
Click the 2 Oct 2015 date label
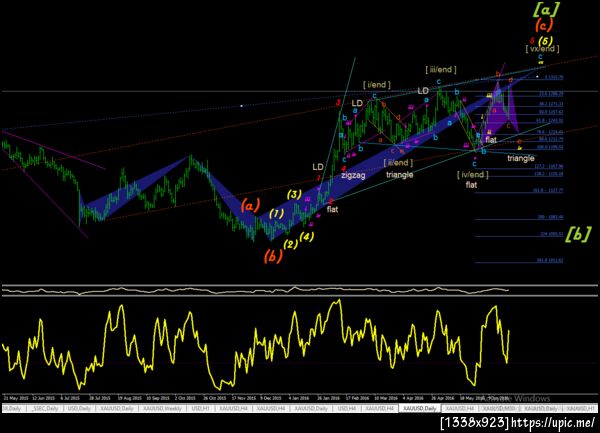click(x=185, y=398)
